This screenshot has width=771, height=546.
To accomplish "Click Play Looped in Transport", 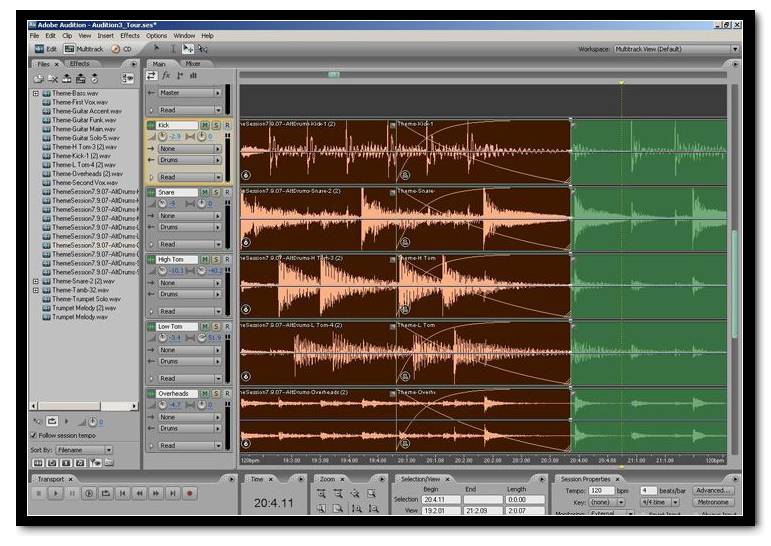I will pos(106,493).
